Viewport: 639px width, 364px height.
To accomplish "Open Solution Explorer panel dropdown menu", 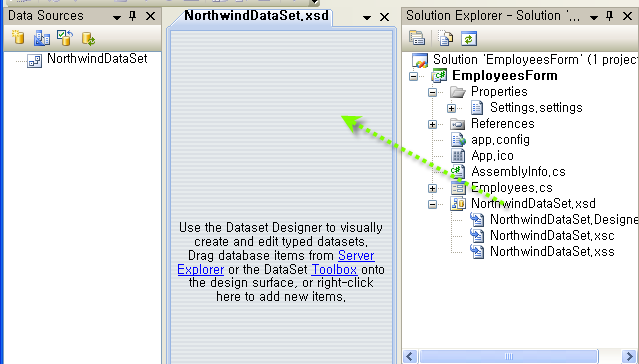I will pos(594,17).
